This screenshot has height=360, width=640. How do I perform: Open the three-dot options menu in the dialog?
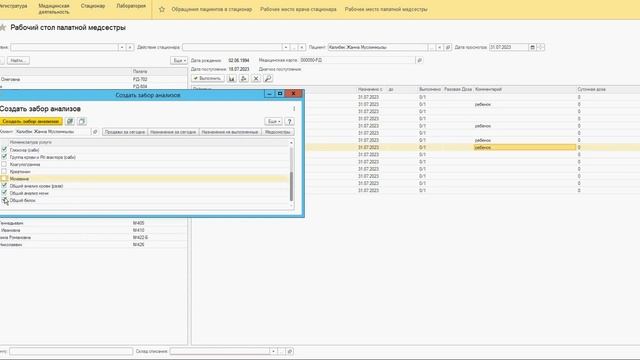pos(294,109)
